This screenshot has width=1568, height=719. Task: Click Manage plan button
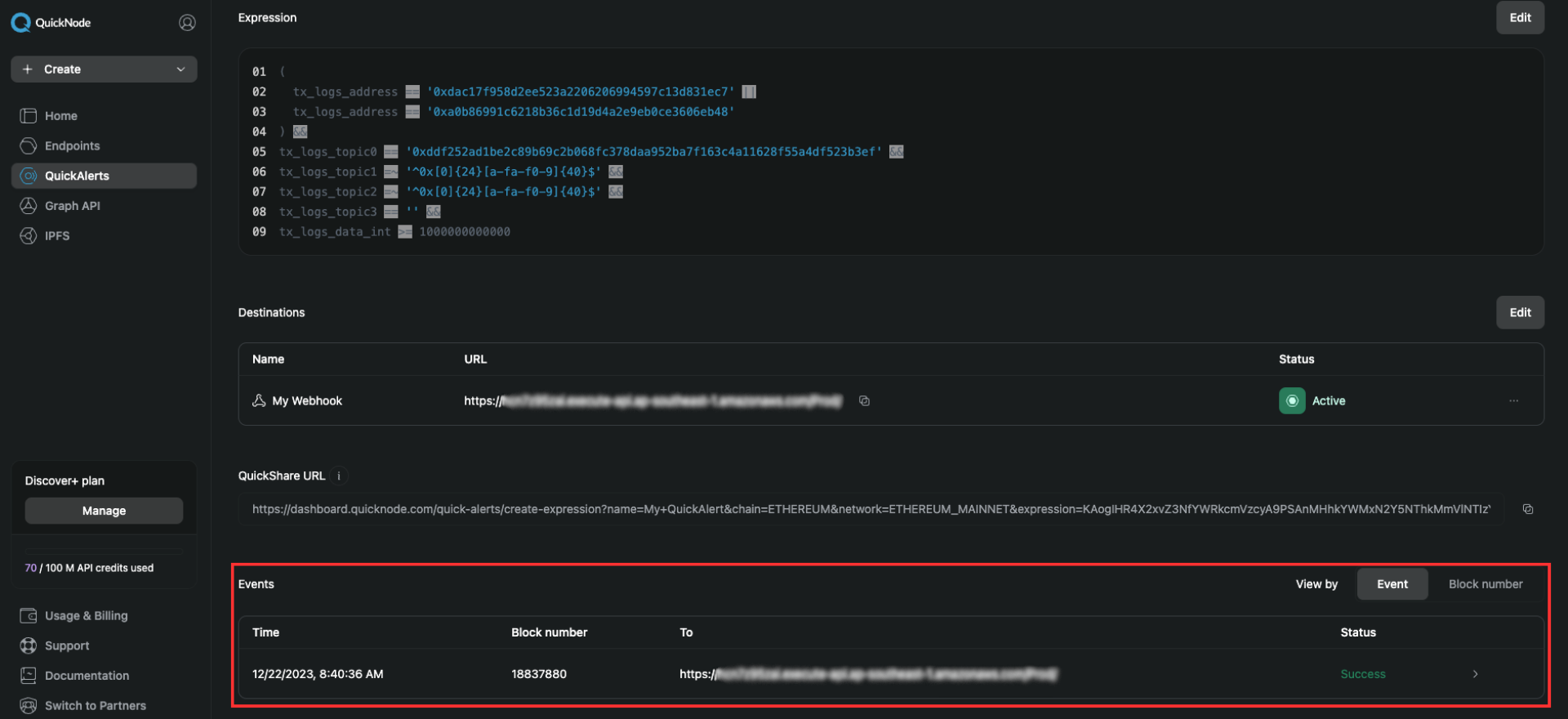[x=104, y=511]
